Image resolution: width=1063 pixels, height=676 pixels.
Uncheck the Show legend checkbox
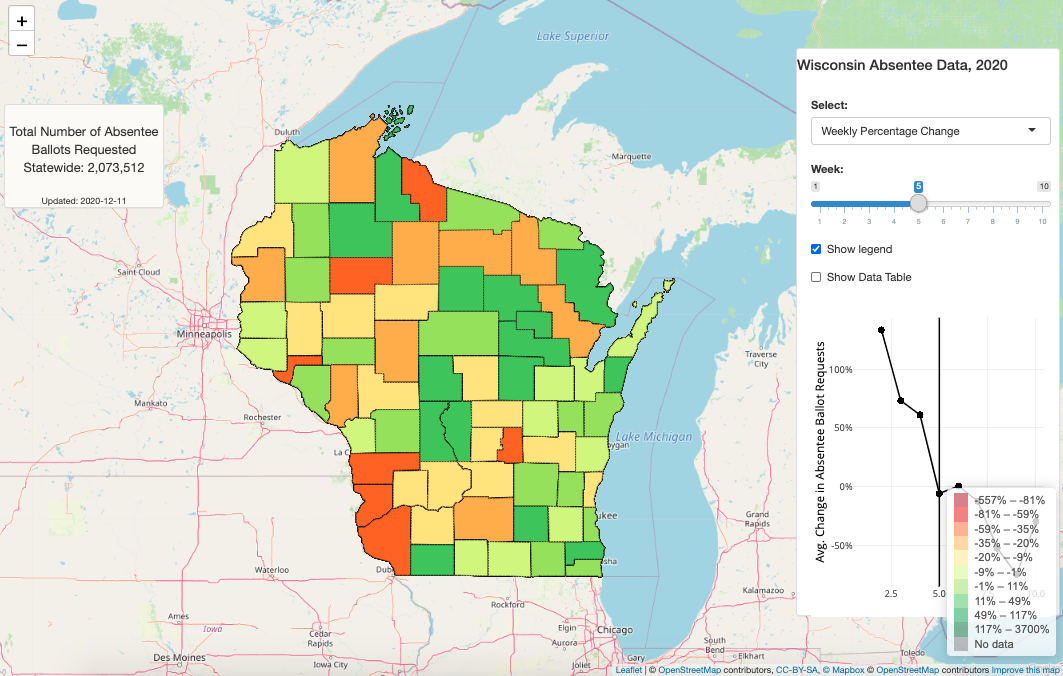816,250
